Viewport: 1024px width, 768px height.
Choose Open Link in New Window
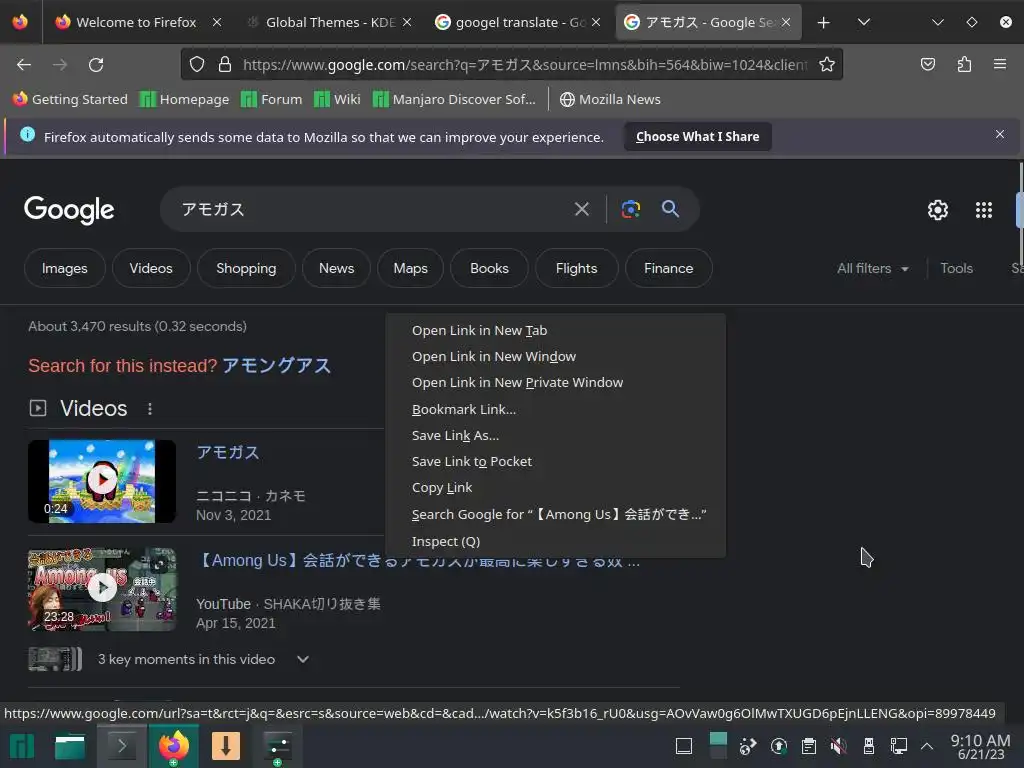click(555, 357)
